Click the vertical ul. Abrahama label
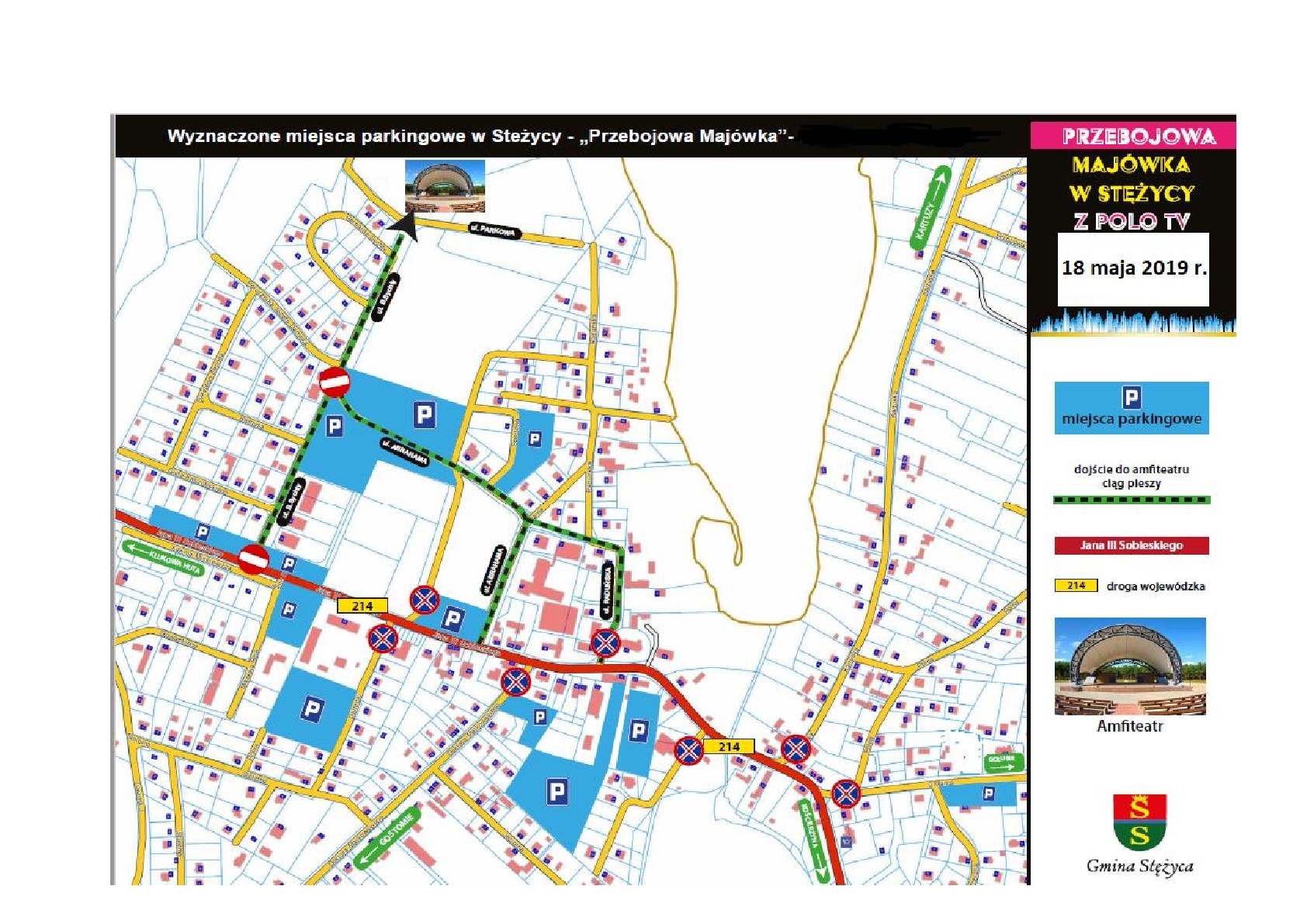The height and width of the screenshot is (924, 1307). pyautogui.click(x=492, y=571)
